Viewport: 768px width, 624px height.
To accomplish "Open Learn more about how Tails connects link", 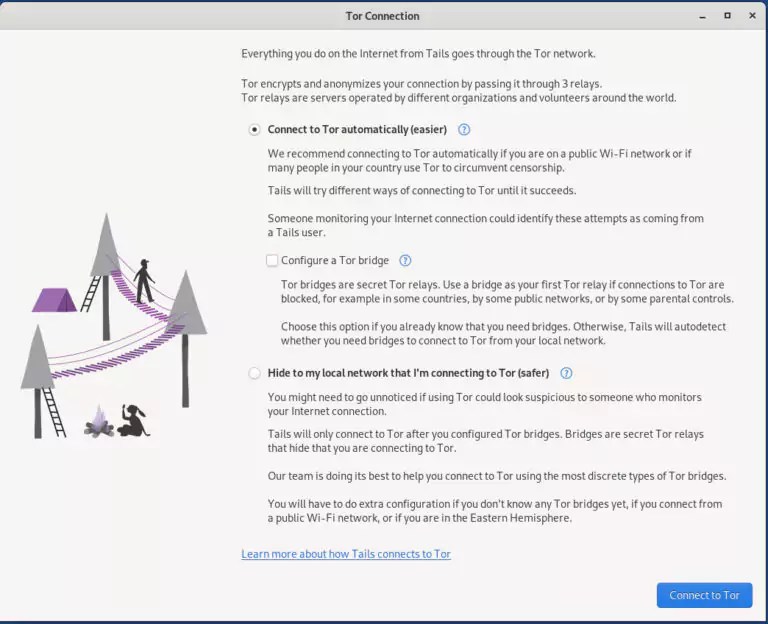I will click(346, 554).
